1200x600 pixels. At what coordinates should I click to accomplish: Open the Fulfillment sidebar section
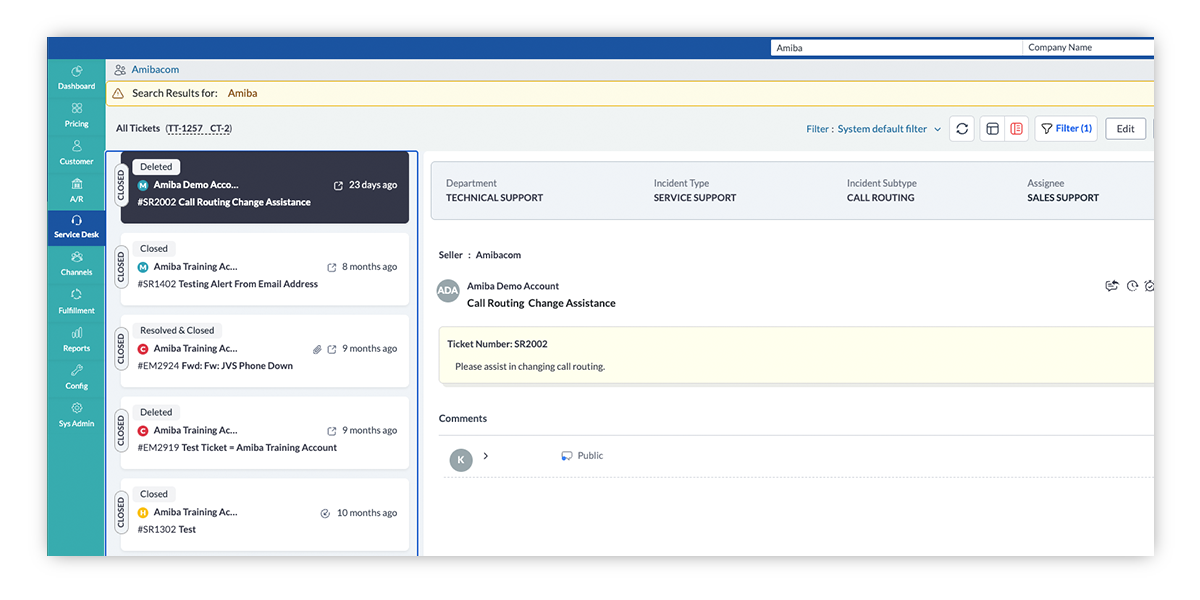pyautogui.click(x=76, y=302)
